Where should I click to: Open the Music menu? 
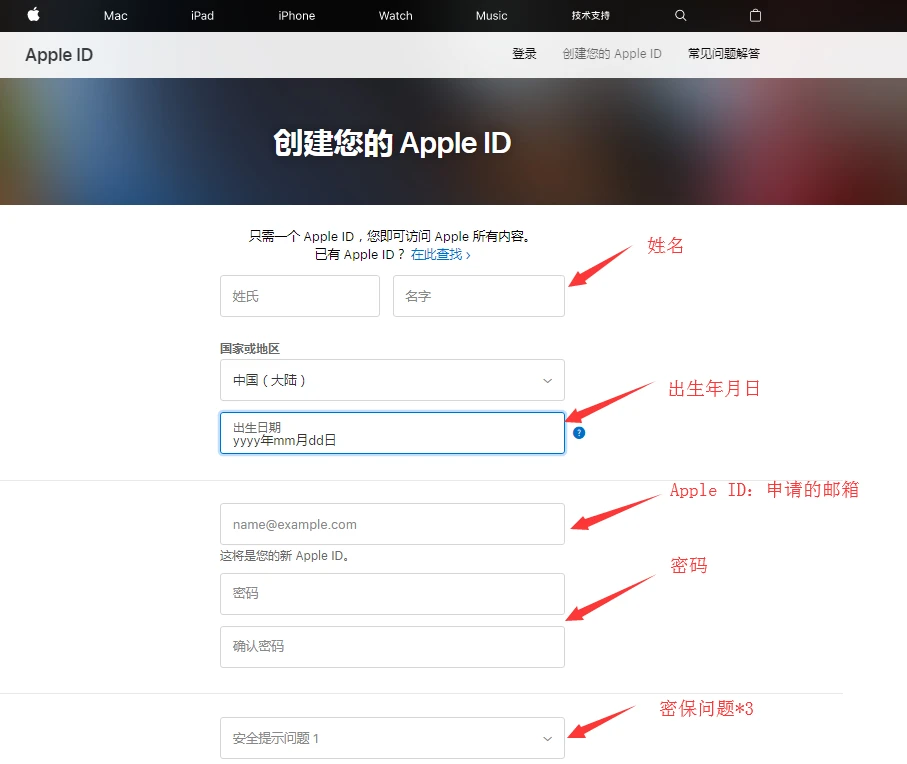[x=491, y=16]
